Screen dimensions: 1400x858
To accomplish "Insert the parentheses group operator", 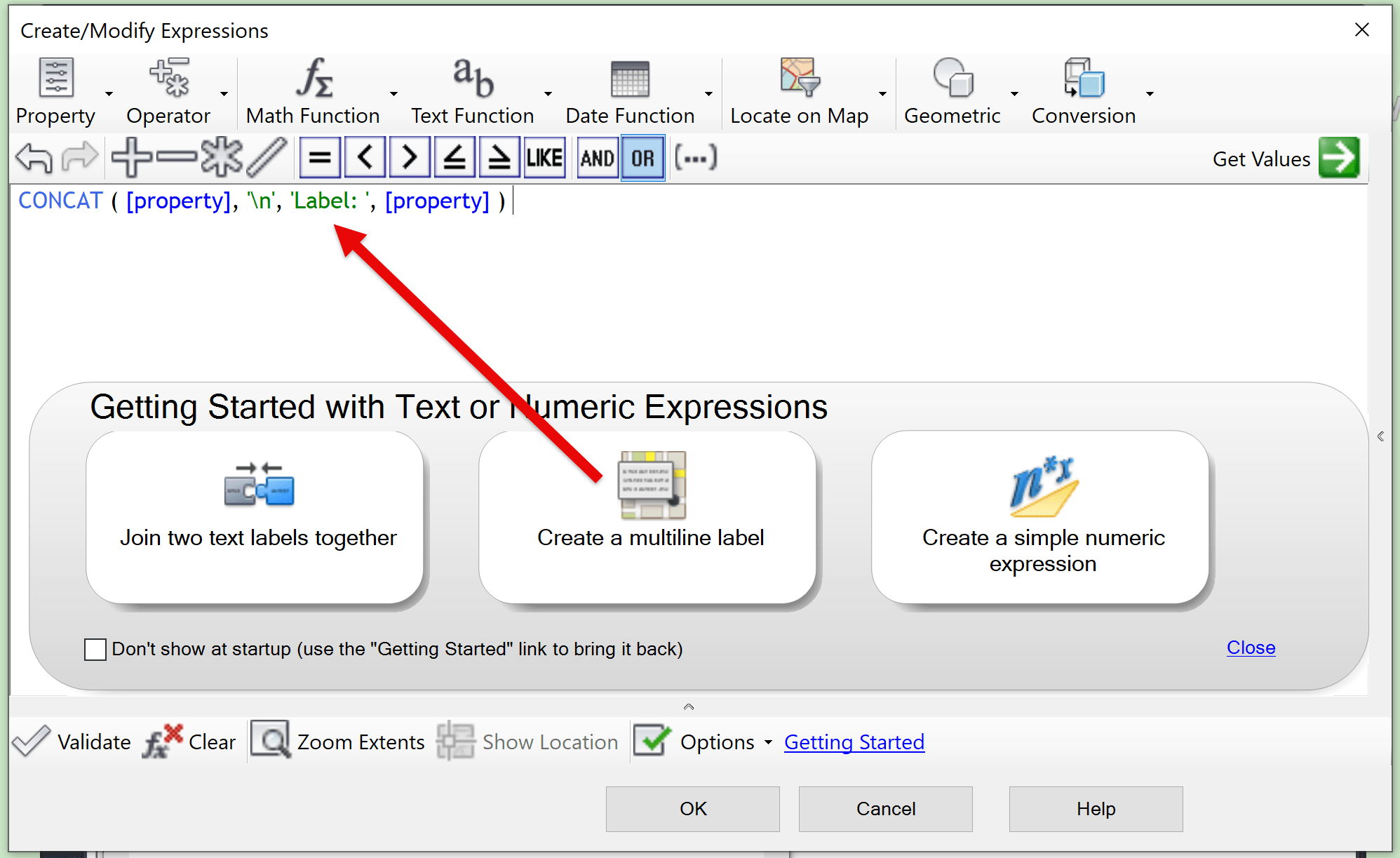I will click(x=695, y=158).
